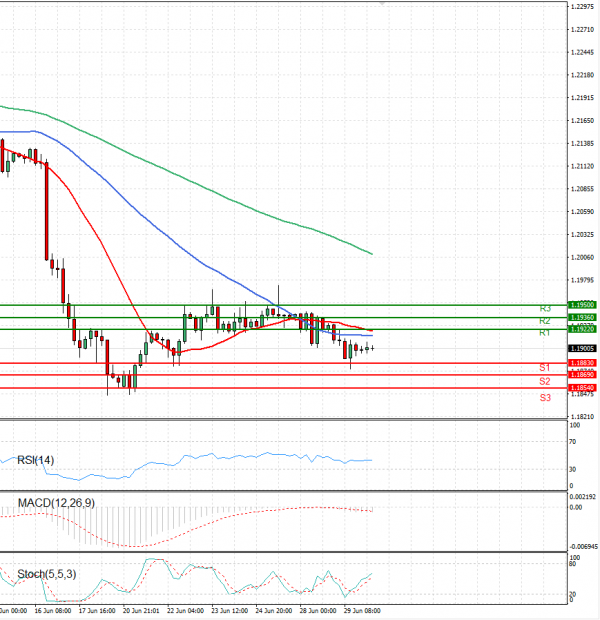
Task: Click the 1.18690 support price tag
Action: coord(582,374)
